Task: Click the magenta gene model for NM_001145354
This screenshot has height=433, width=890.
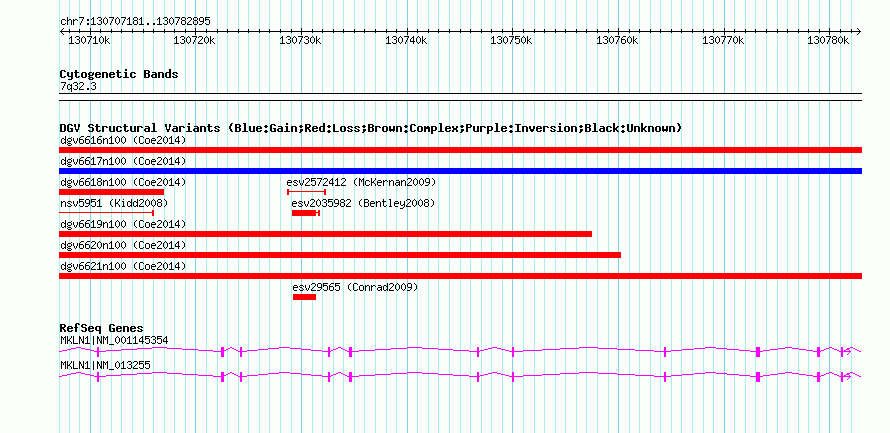Action: click(460, 351)
